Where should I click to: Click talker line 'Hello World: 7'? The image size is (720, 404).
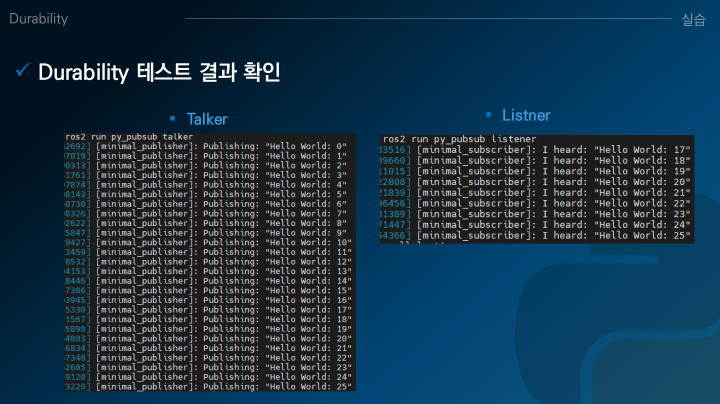click(x=206, y=214)
